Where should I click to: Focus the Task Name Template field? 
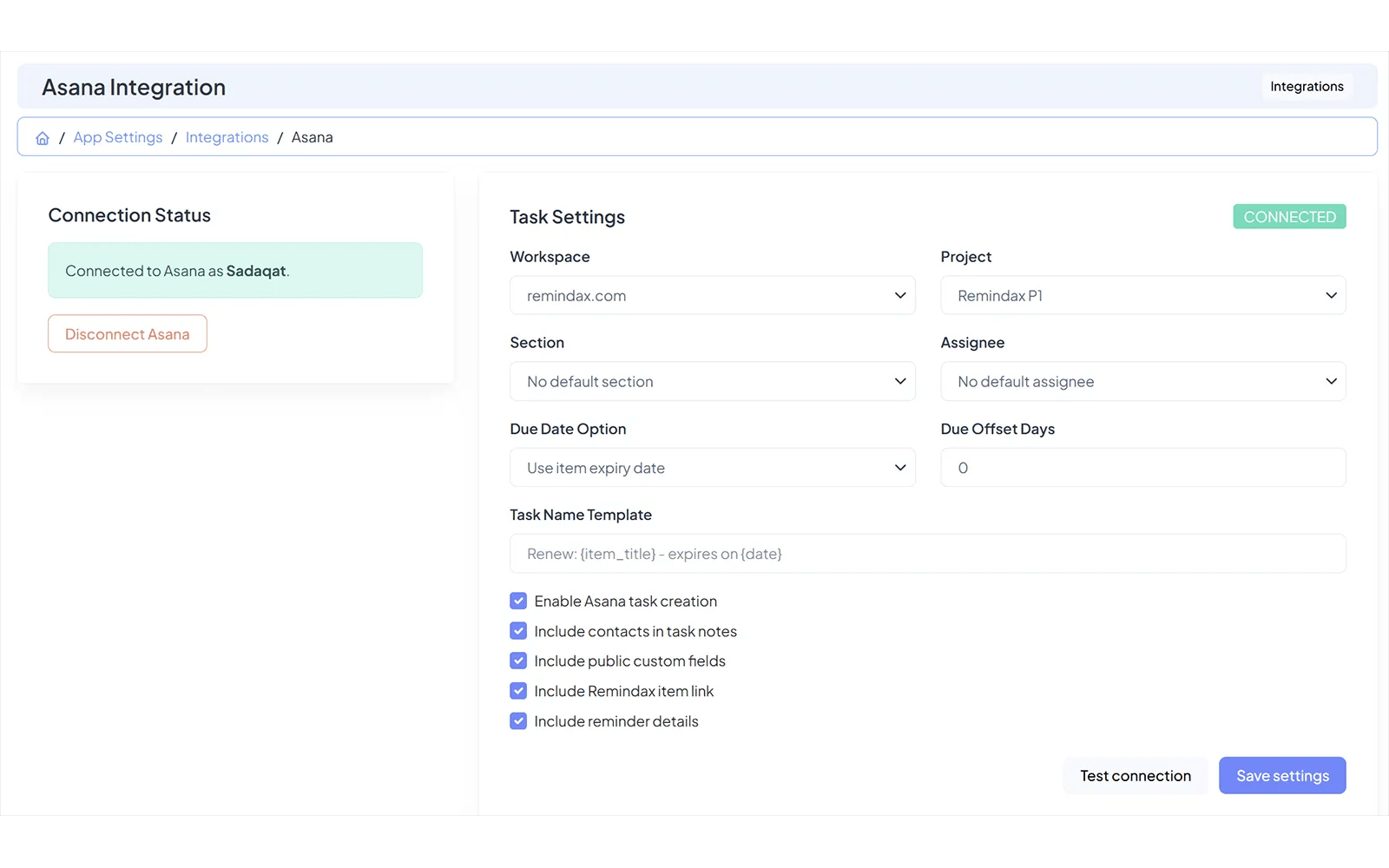click(x=928, y=554)
